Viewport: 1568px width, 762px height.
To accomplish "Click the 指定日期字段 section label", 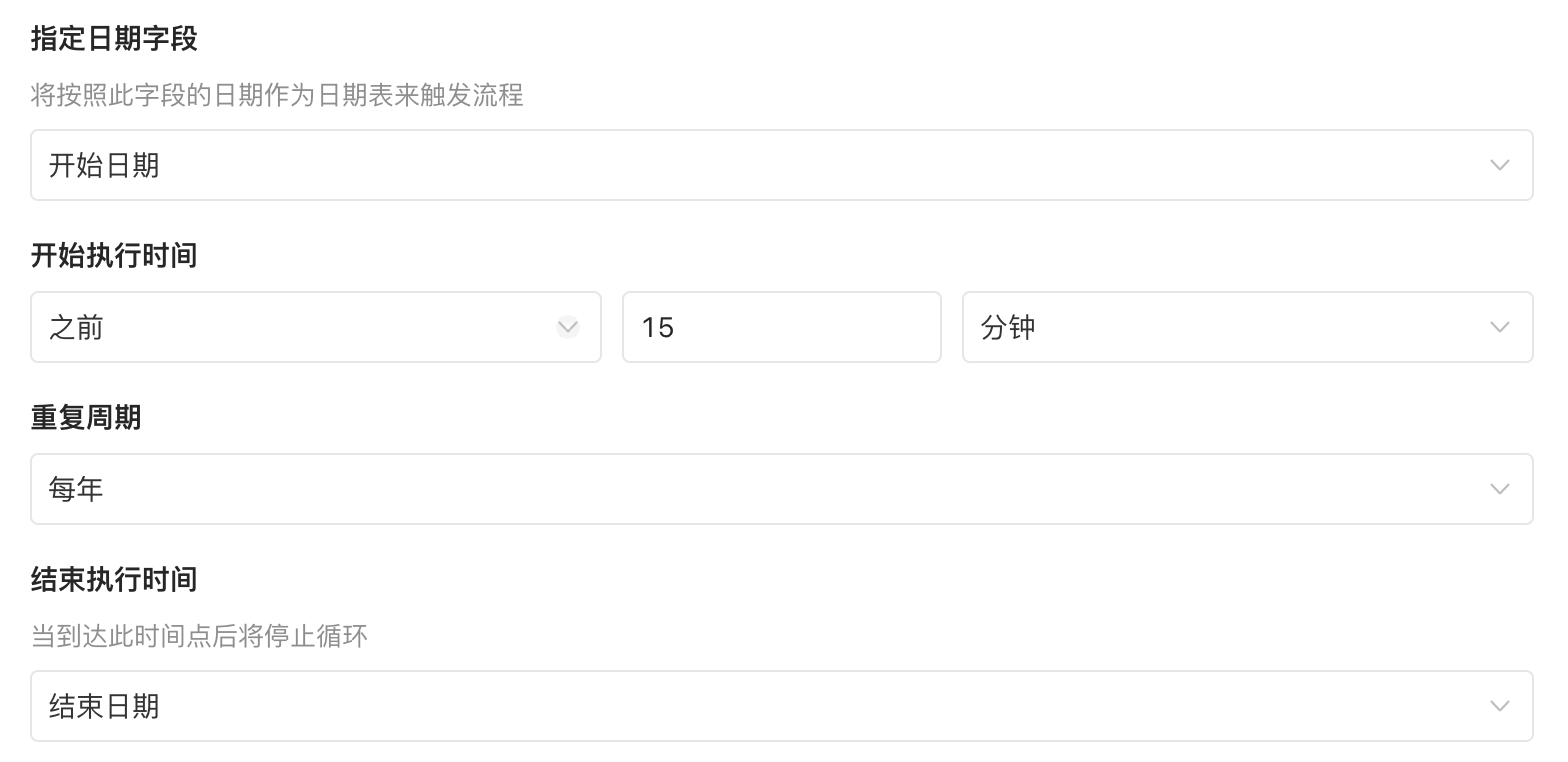I will 114,39.
